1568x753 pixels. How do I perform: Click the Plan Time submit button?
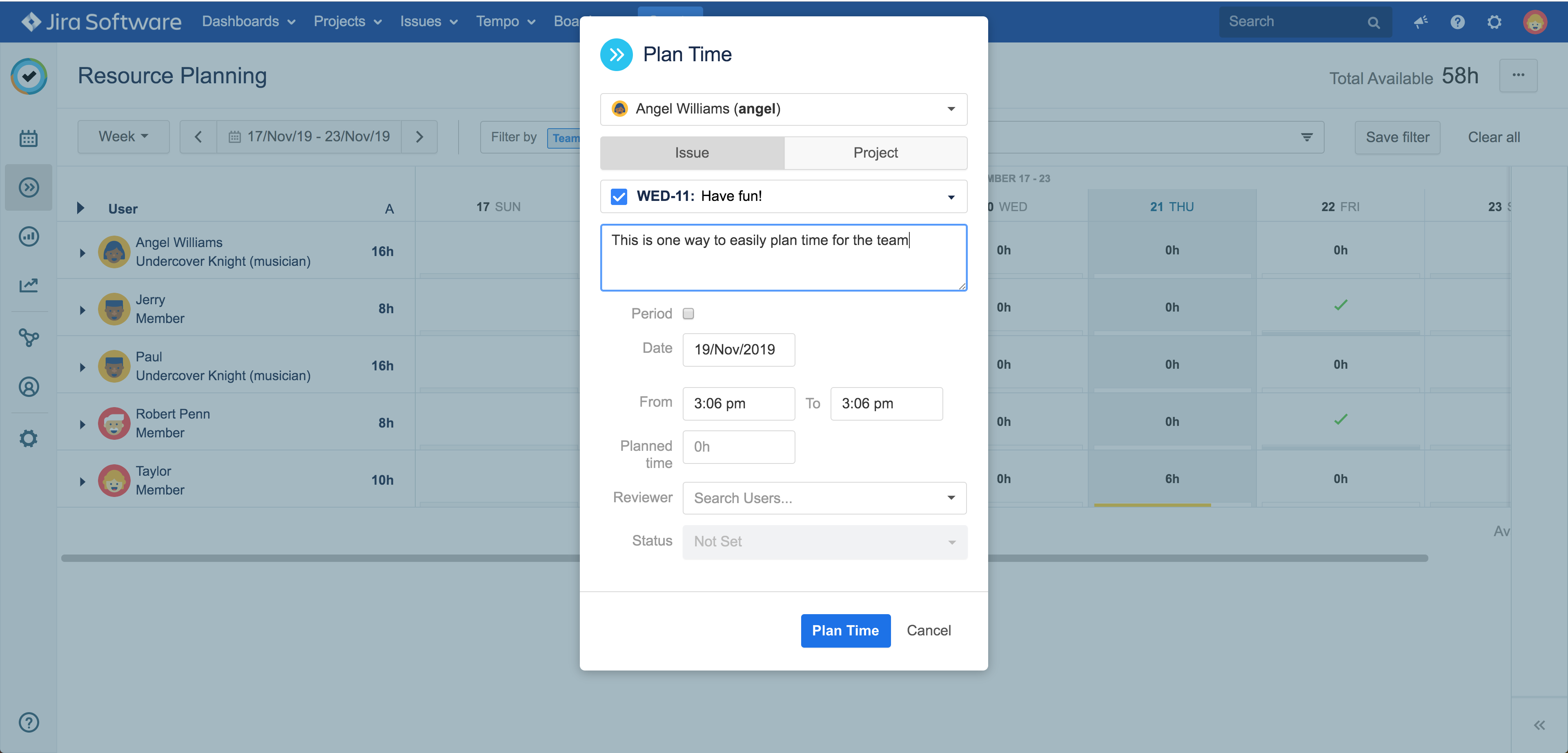846,630
